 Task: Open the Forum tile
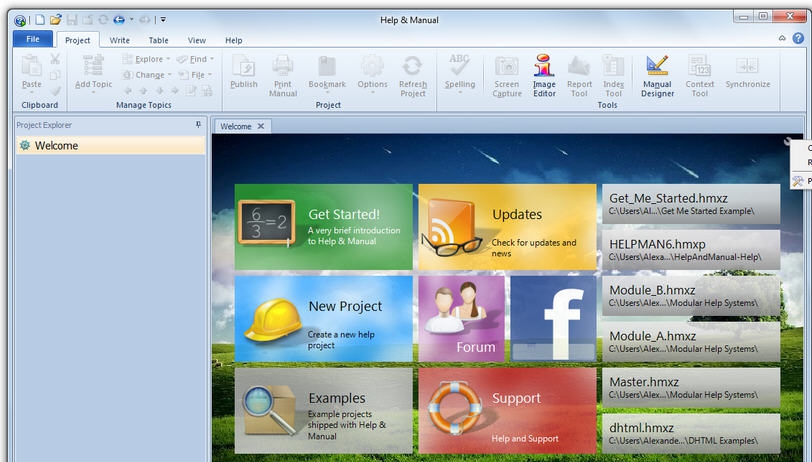click(x=461, y=319)
